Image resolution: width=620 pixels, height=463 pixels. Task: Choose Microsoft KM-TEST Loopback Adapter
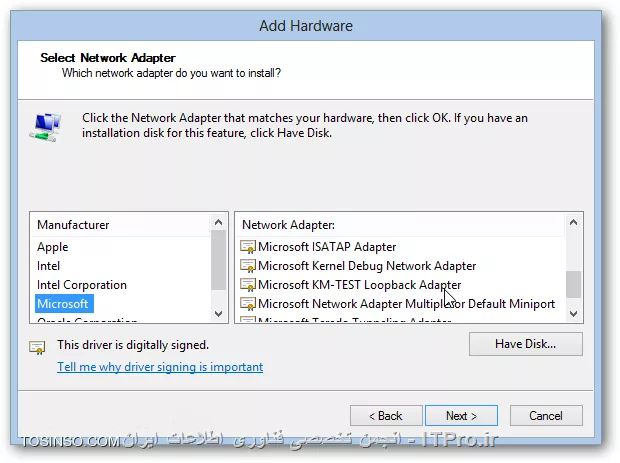click(359, 285)
